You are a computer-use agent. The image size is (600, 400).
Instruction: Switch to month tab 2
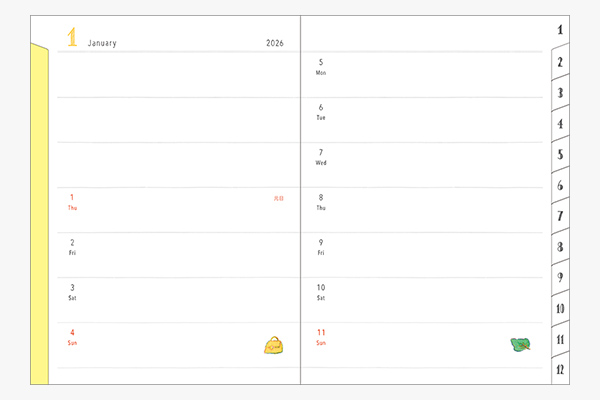(x=560, y=62)
